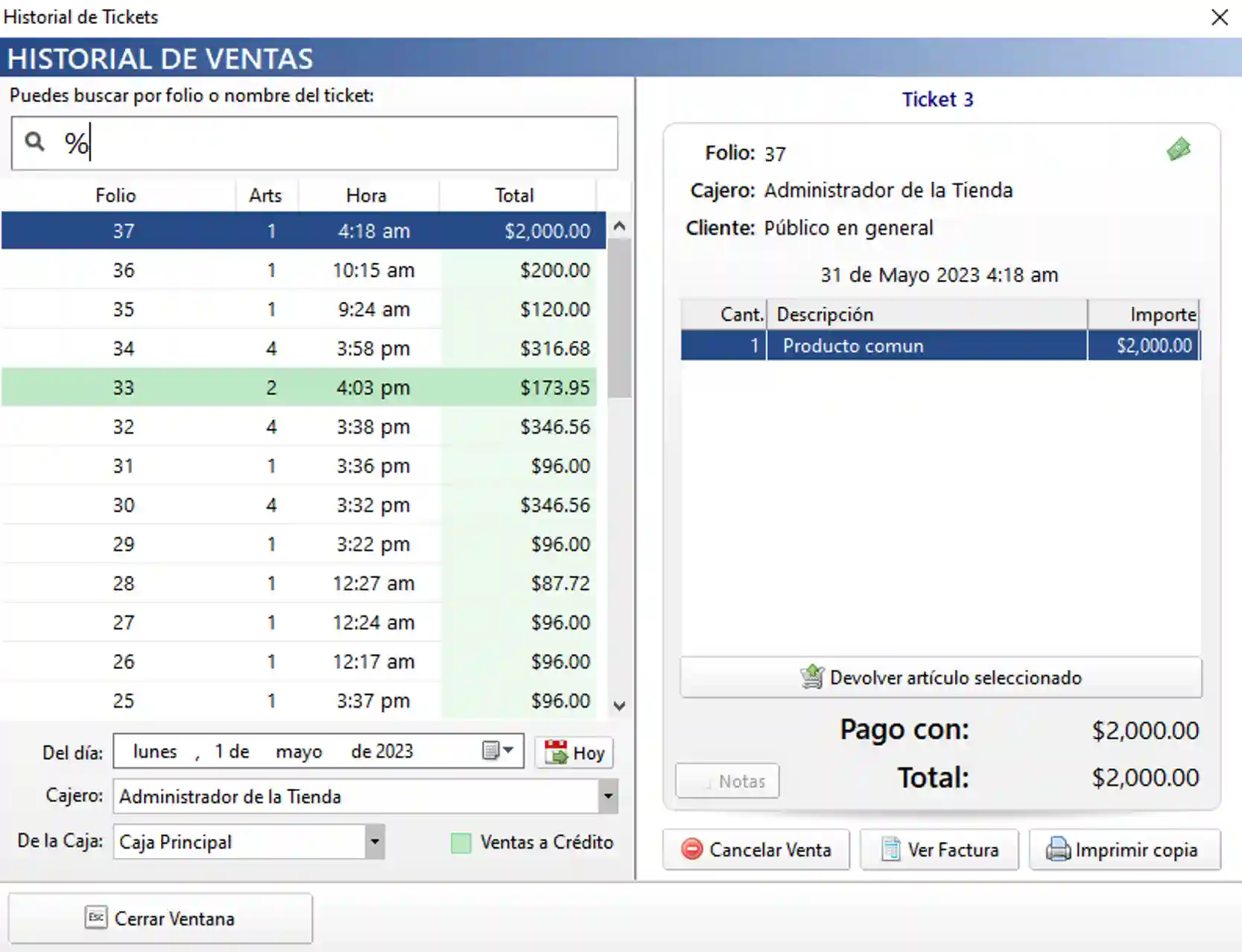Sort by the Folio column header

click(x=115, y=195)
